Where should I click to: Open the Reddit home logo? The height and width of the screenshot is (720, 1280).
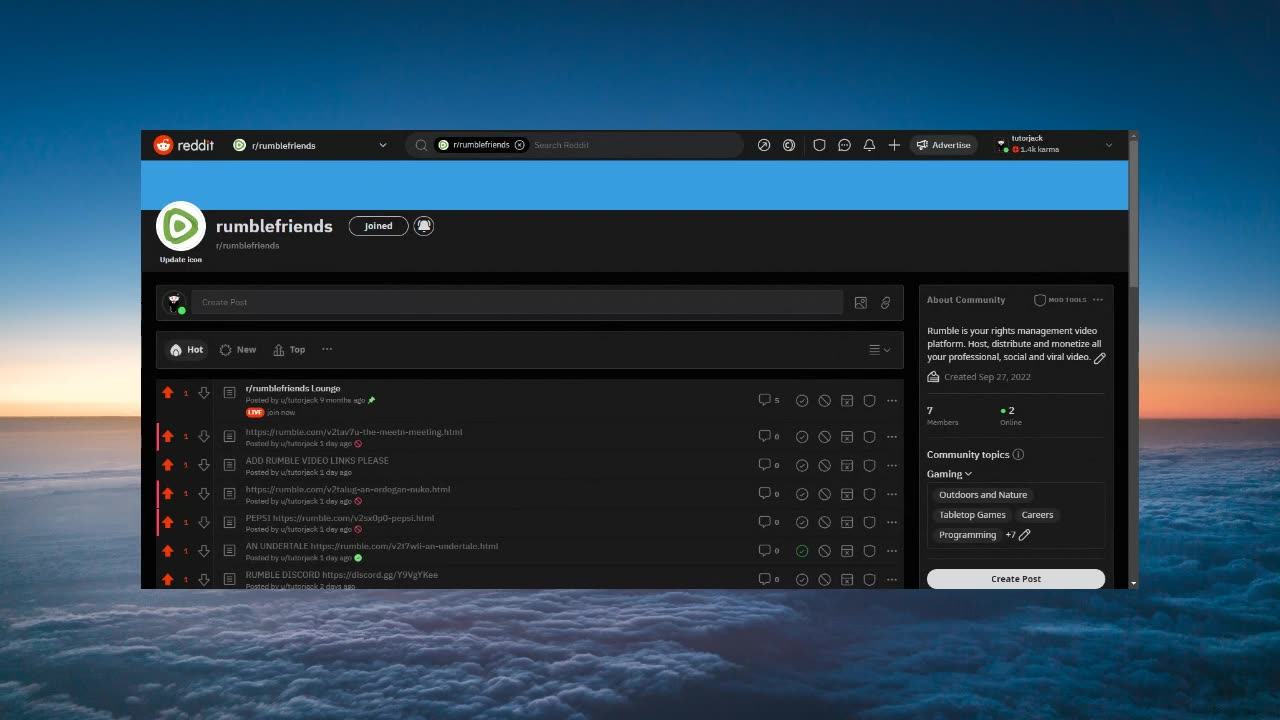(x=183, y=145)
